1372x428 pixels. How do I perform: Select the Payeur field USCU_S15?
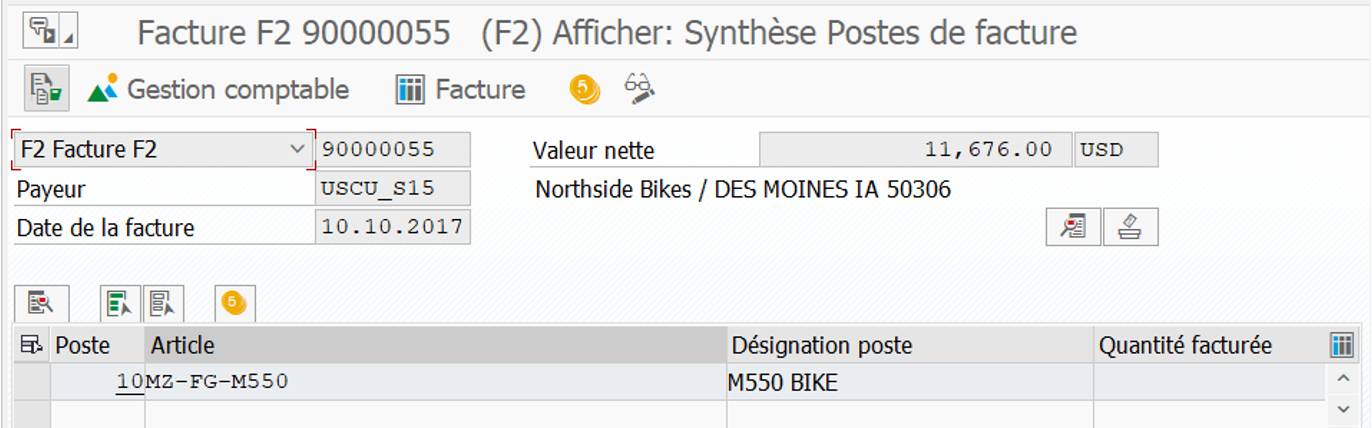click(x=392, y=188)
